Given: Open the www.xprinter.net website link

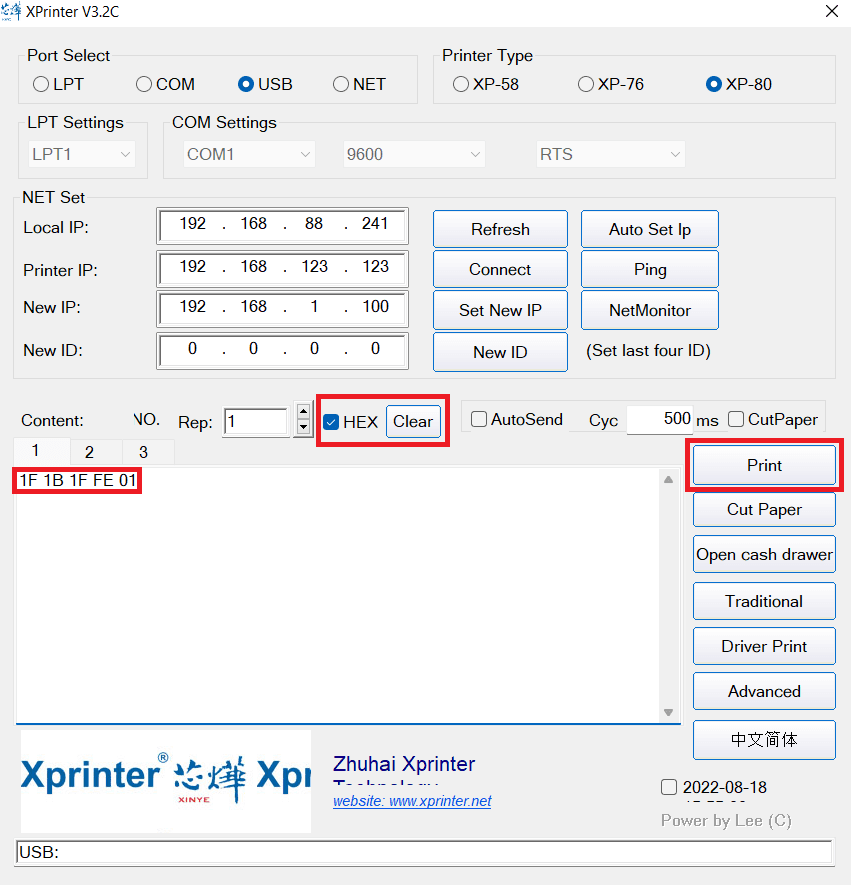Looking at the screenshot, I should [x=412, y=801].
